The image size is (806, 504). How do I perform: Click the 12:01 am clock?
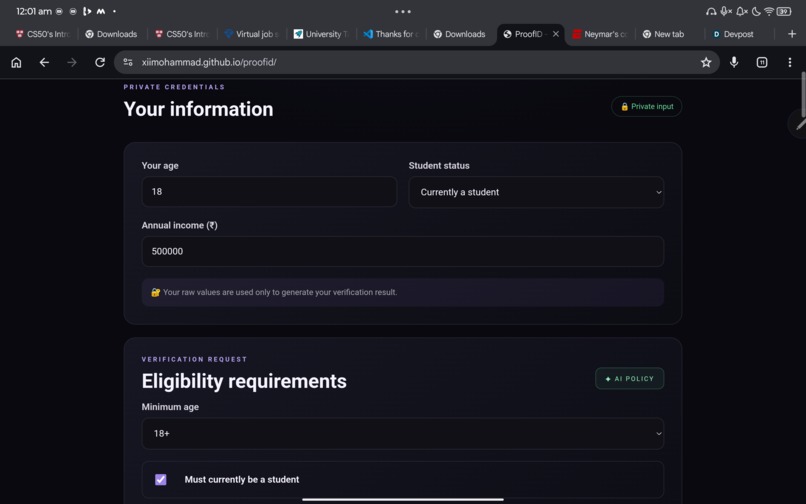34,11
